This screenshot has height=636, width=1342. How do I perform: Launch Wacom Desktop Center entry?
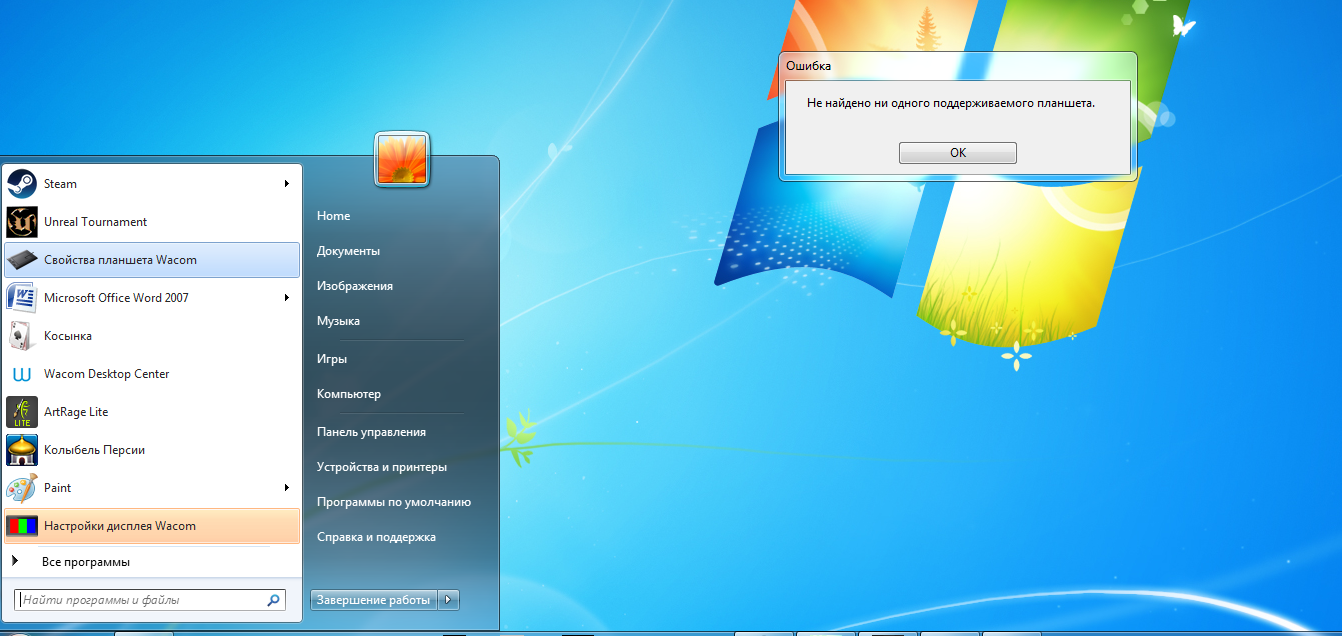coord(152,374)
